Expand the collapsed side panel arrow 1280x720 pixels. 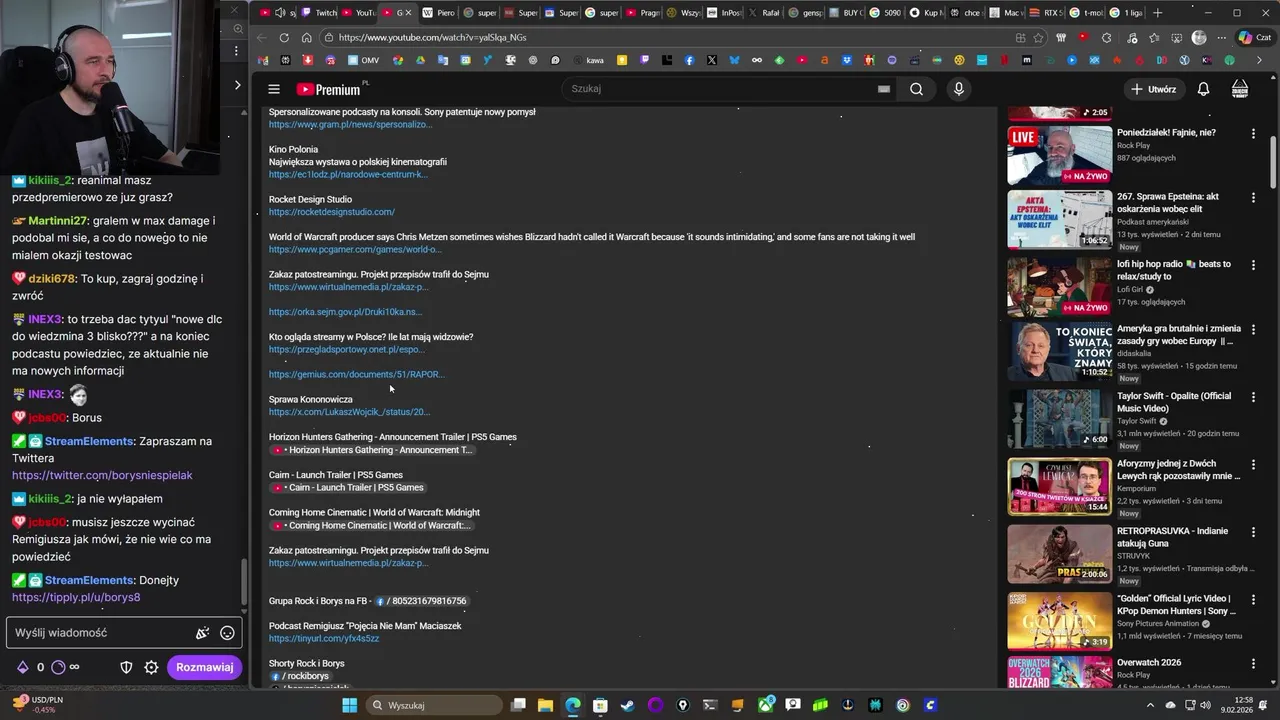click(237, 85)
